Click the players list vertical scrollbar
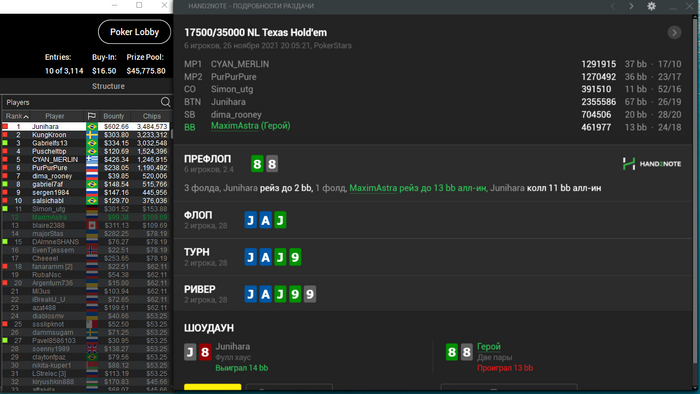This screenshot has width=700, height=394. pos(171,134)
